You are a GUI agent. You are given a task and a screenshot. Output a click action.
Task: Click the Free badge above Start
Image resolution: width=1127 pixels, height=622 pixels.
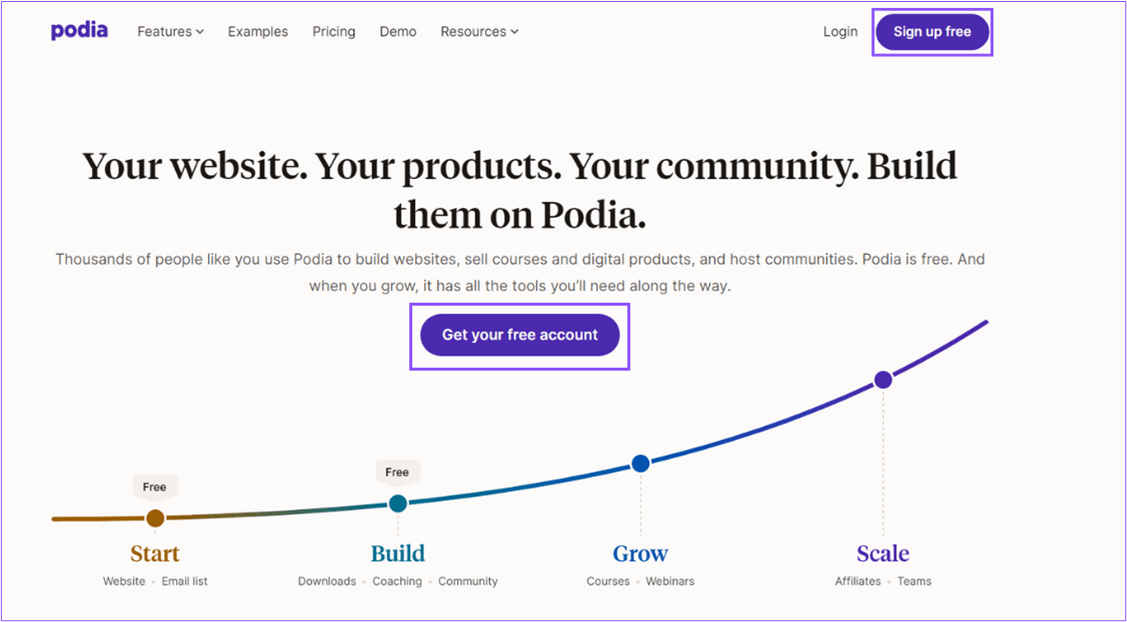point(155,488)
